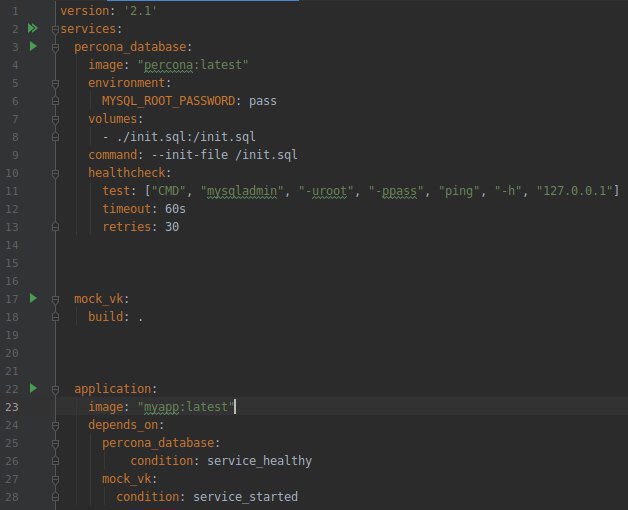Viewport: 628px width, 510px height.
Task: Collapse the services block fold marker
Action: [x=55, y=29]
